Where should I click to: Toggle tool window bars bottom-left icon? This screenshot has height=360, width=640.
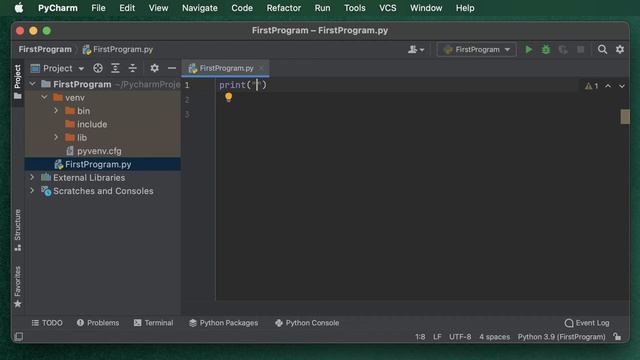click(x=18, y=337)
